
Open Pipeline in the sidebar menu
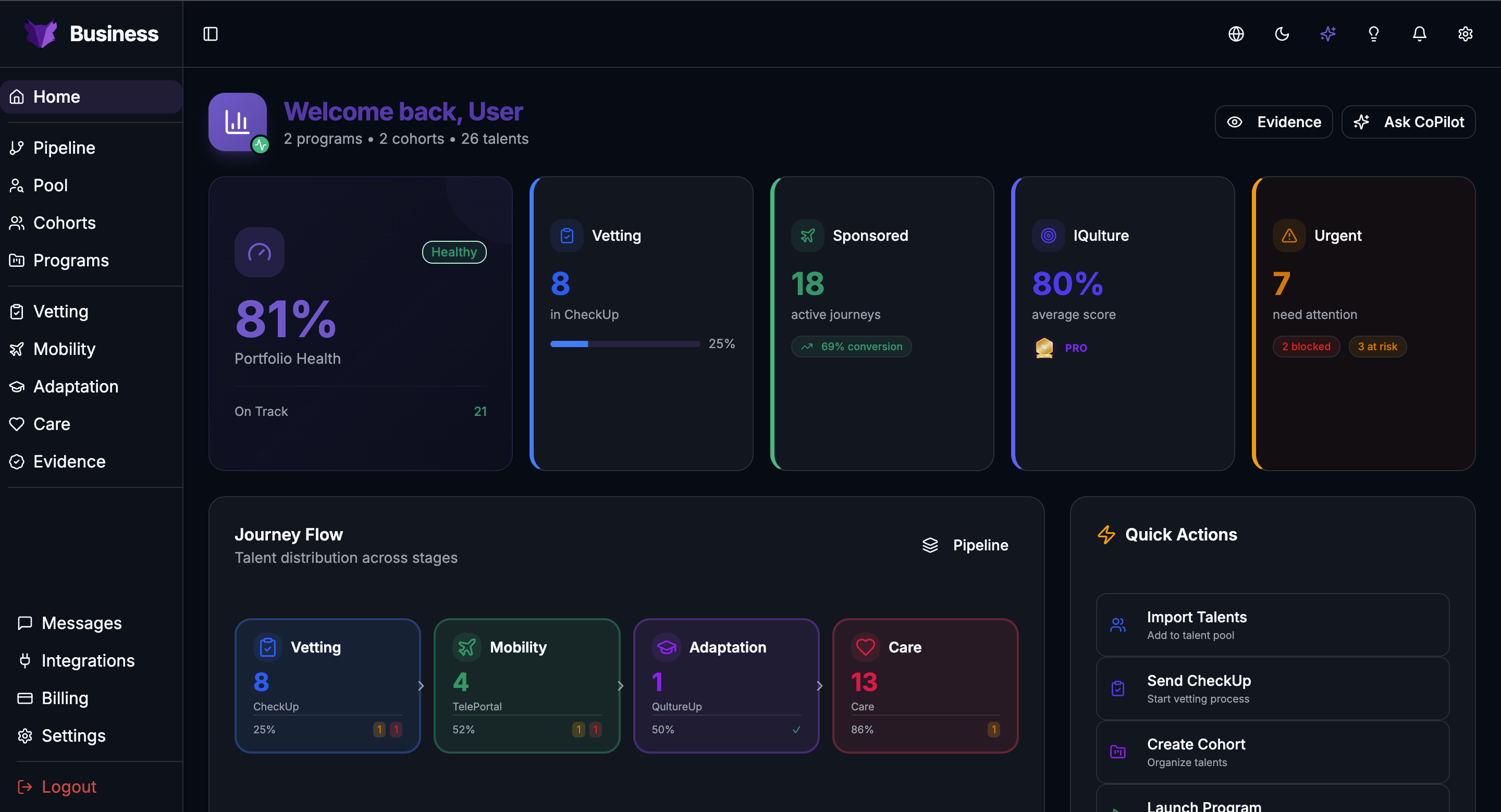coord(64,148)
